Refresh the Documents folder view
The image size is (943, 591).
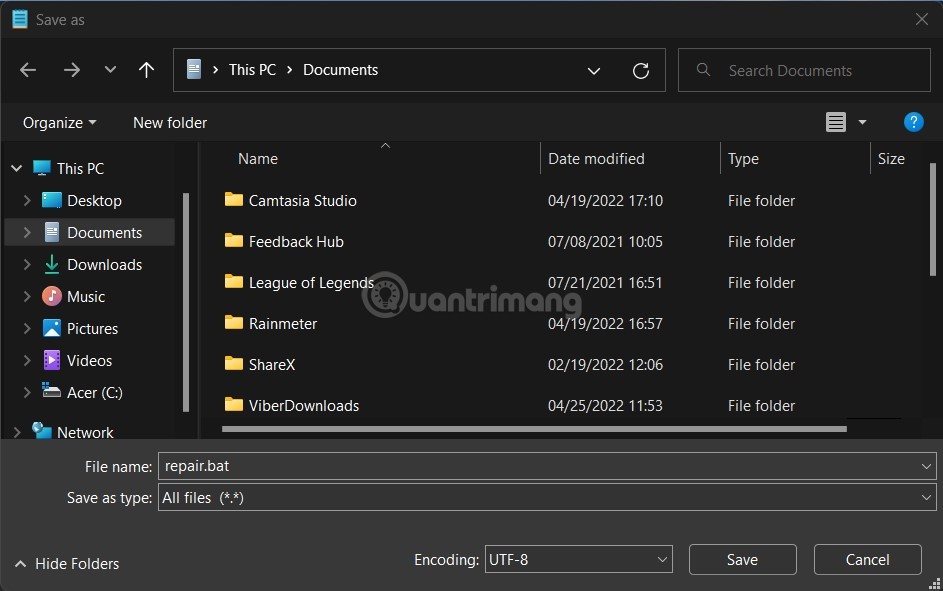pyautogui.click(x=641, y=70)
